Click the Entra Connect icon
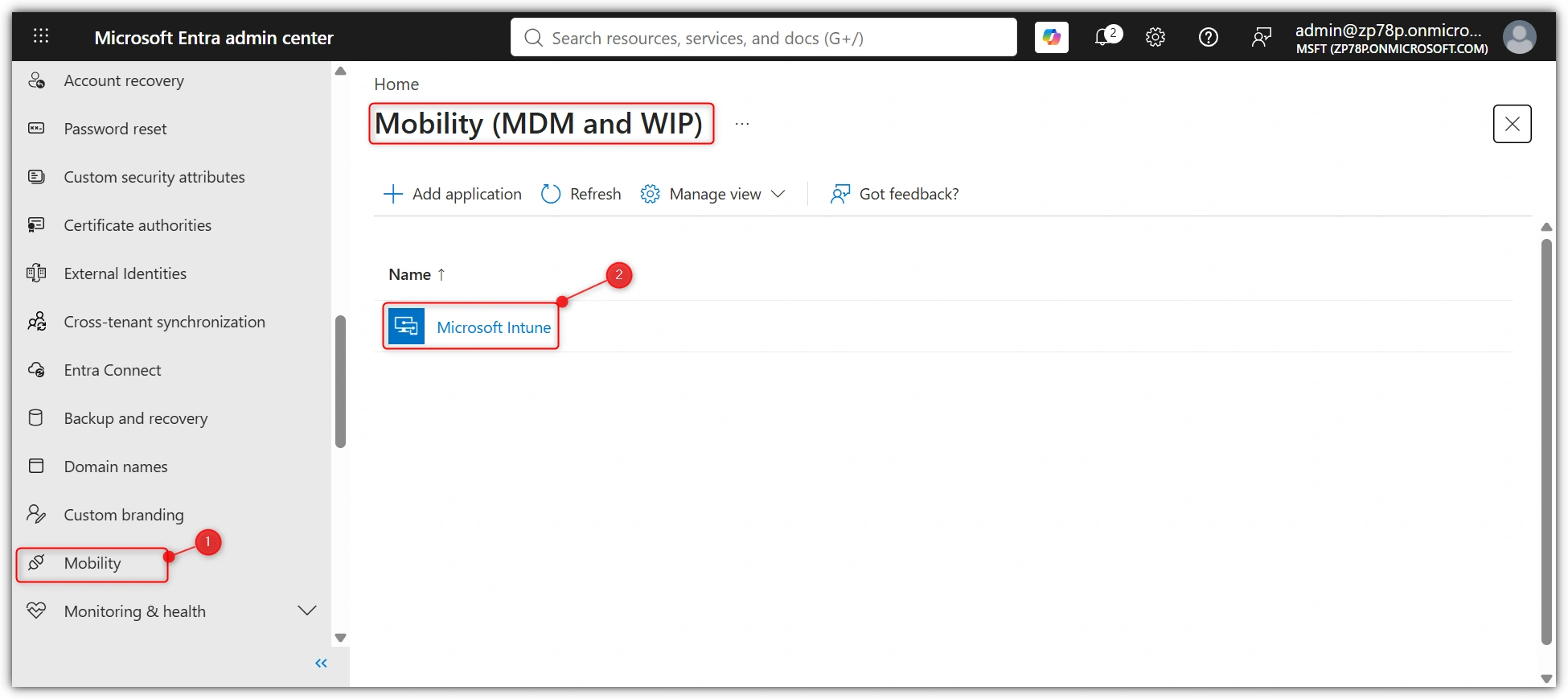The image size is (1568, 699). coord(36,370)
